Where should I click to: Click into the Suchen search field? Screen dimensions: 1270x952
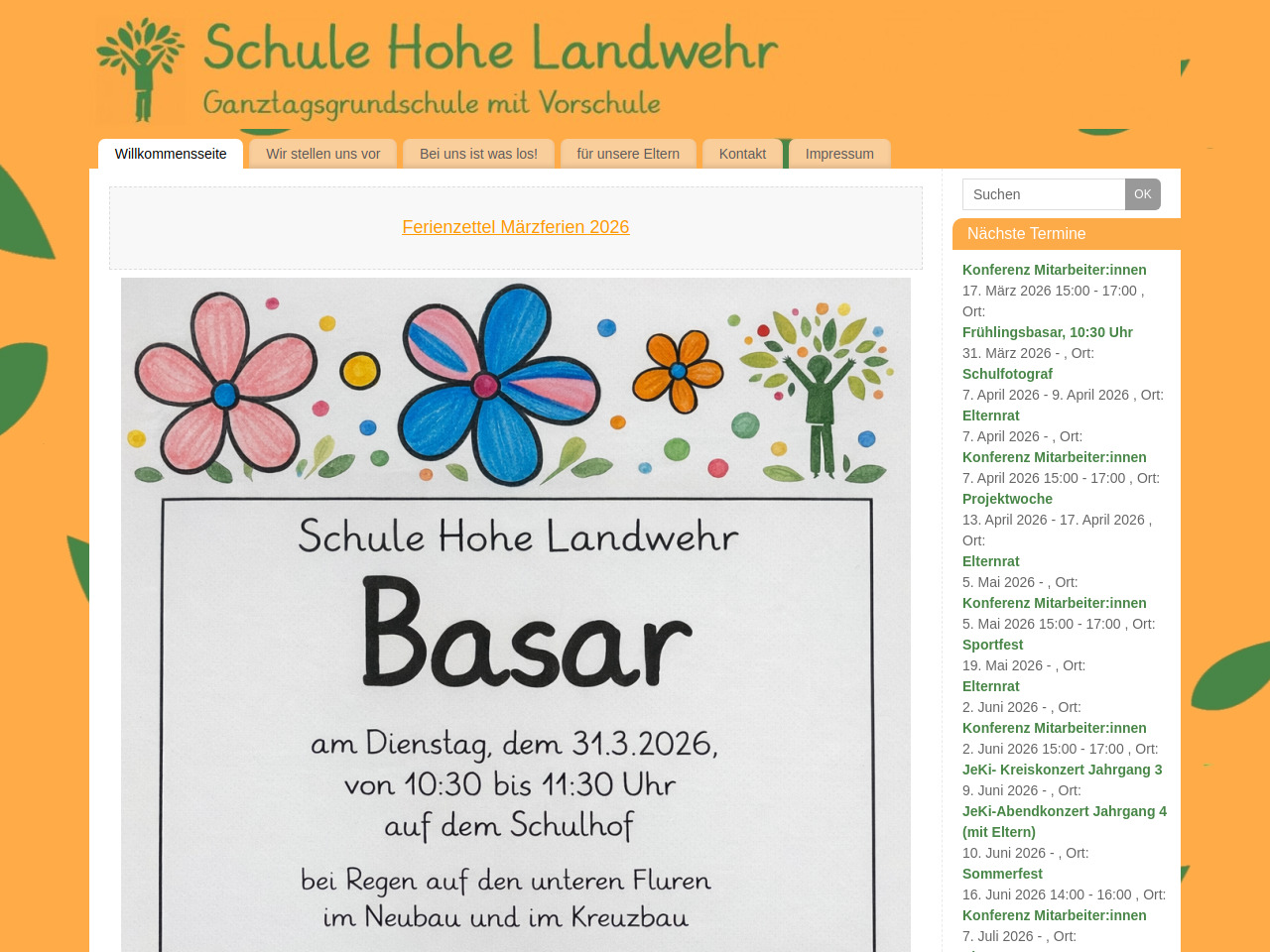[x=1043, y=194]
